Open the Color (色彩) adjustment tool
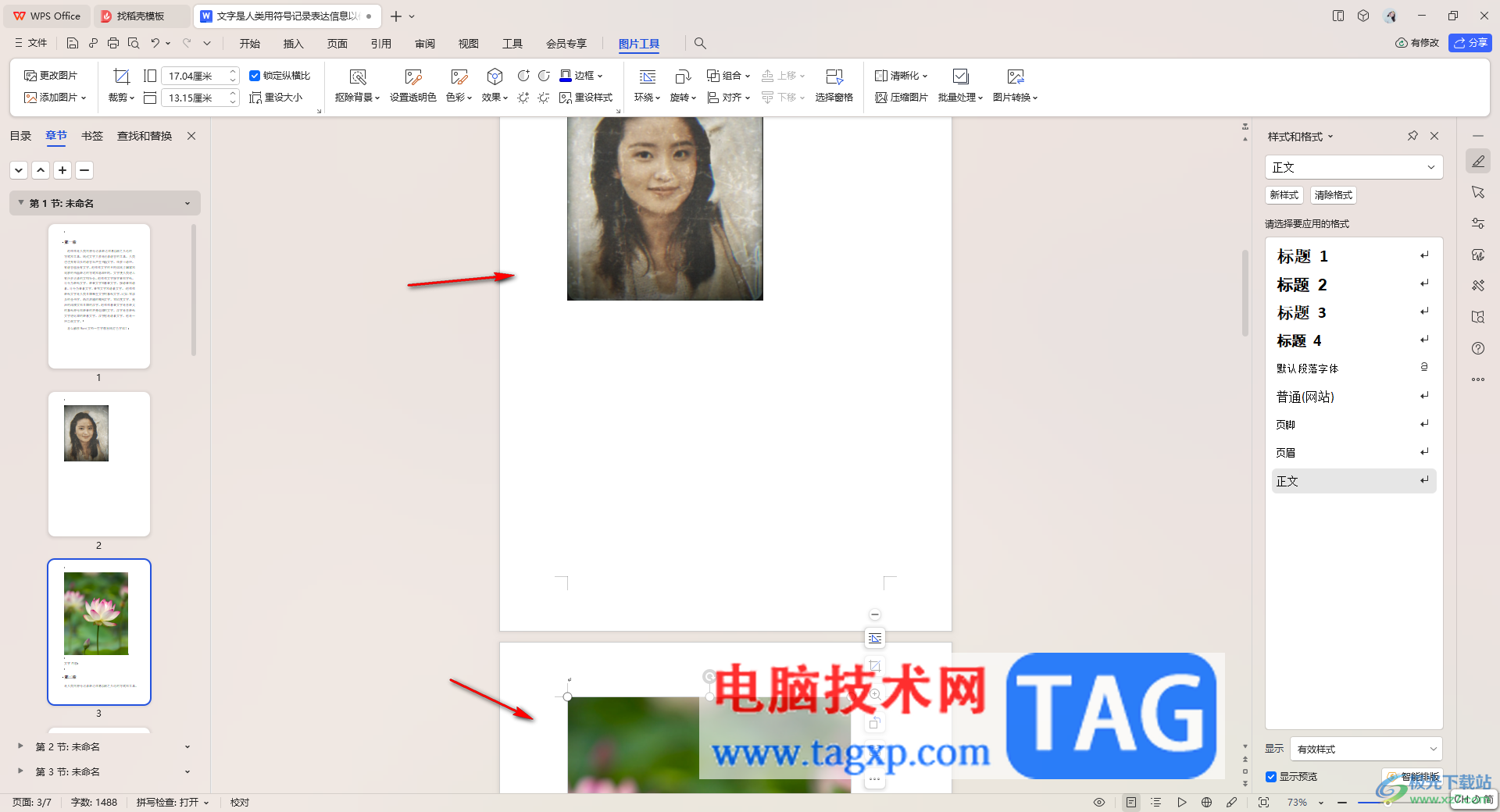Screen dimensions: 1500x812 459,85
